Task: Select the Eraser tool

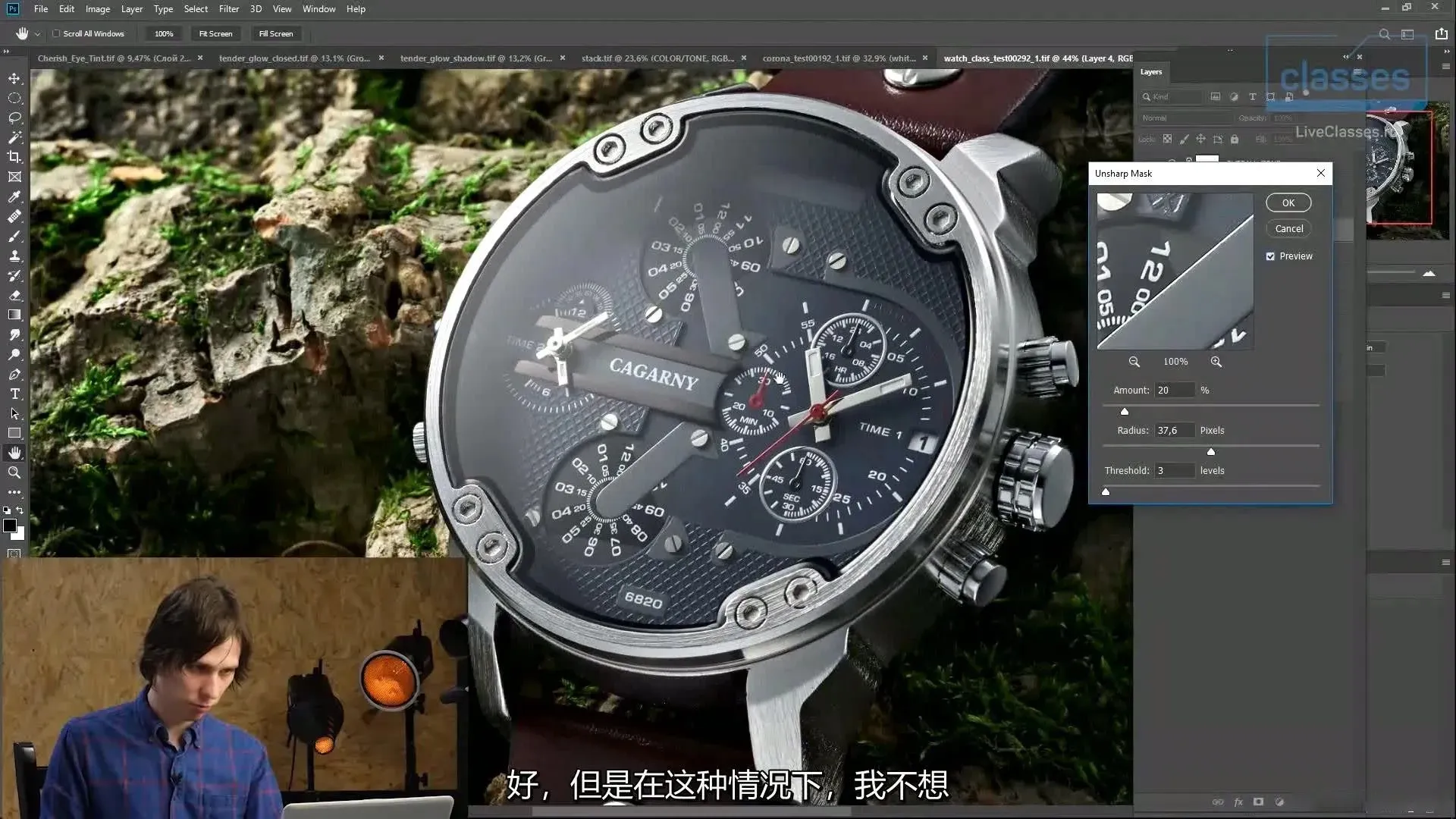Action: point(14,295)
